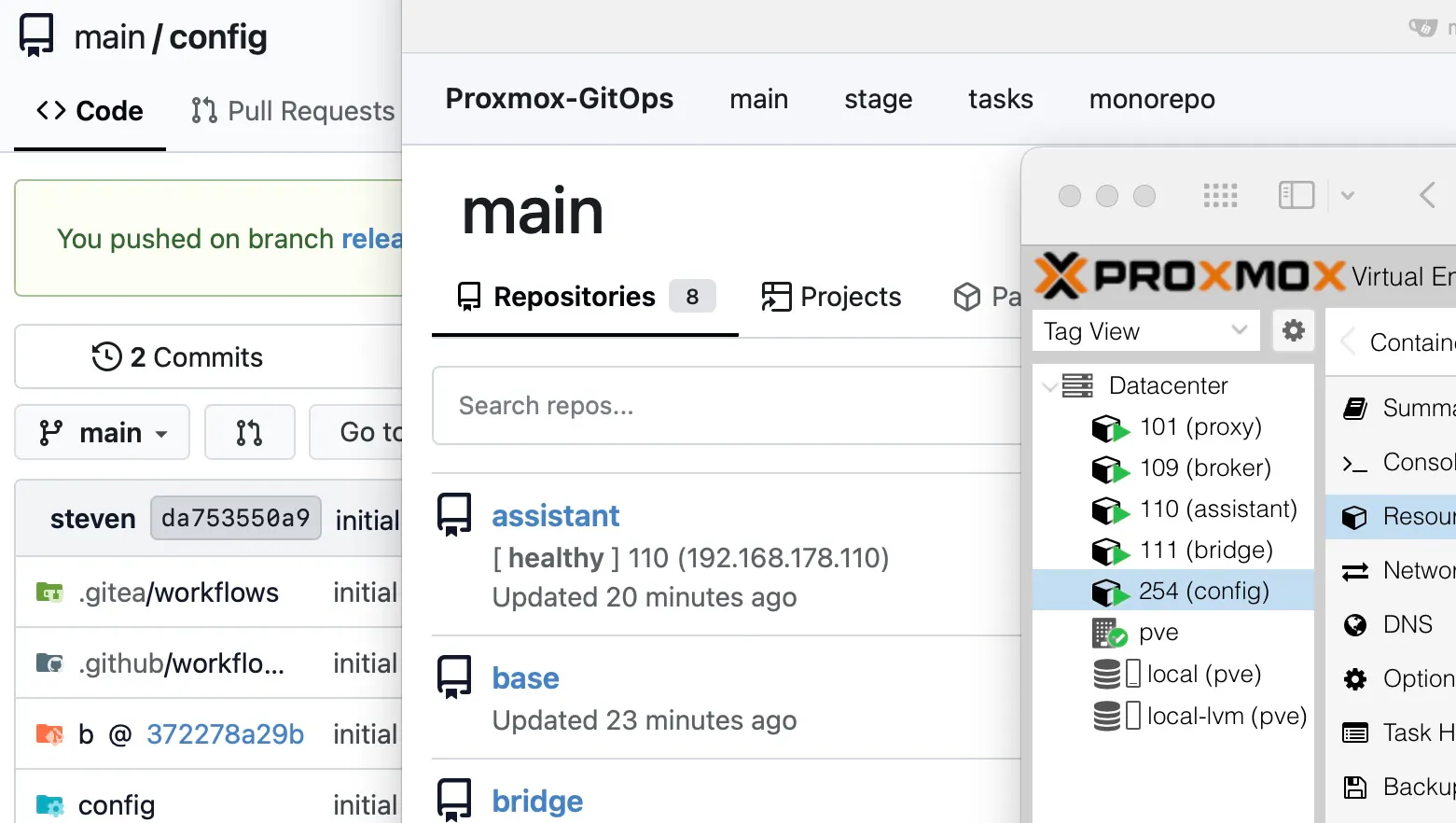Open the sidebar options dropdown arrow

(1347, 195)
